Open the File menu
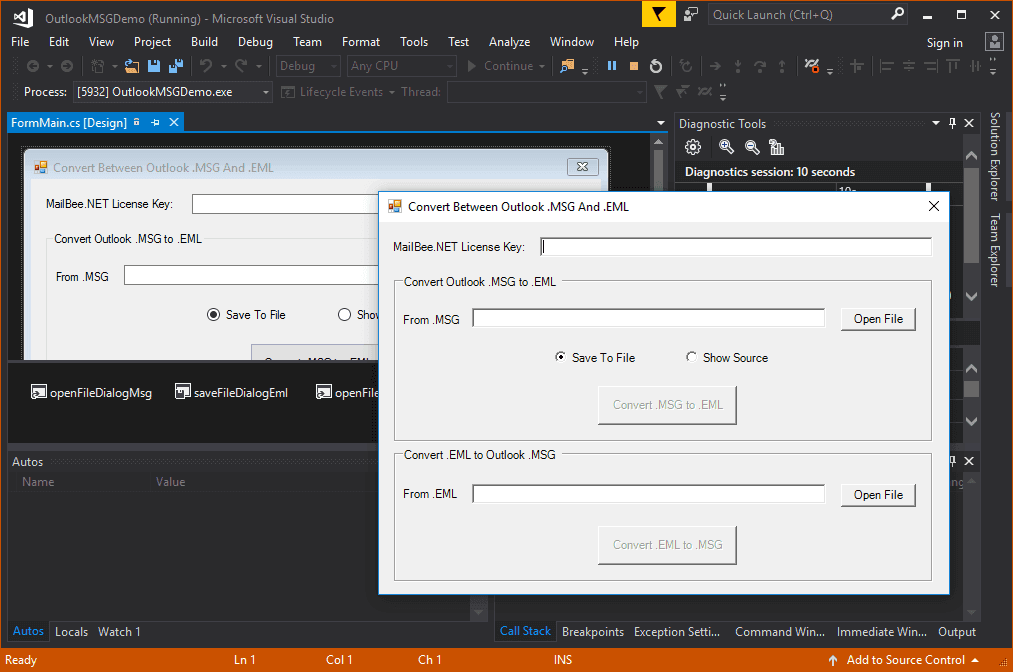Screen dimensions: 1013x672 [x=20, y=42]
